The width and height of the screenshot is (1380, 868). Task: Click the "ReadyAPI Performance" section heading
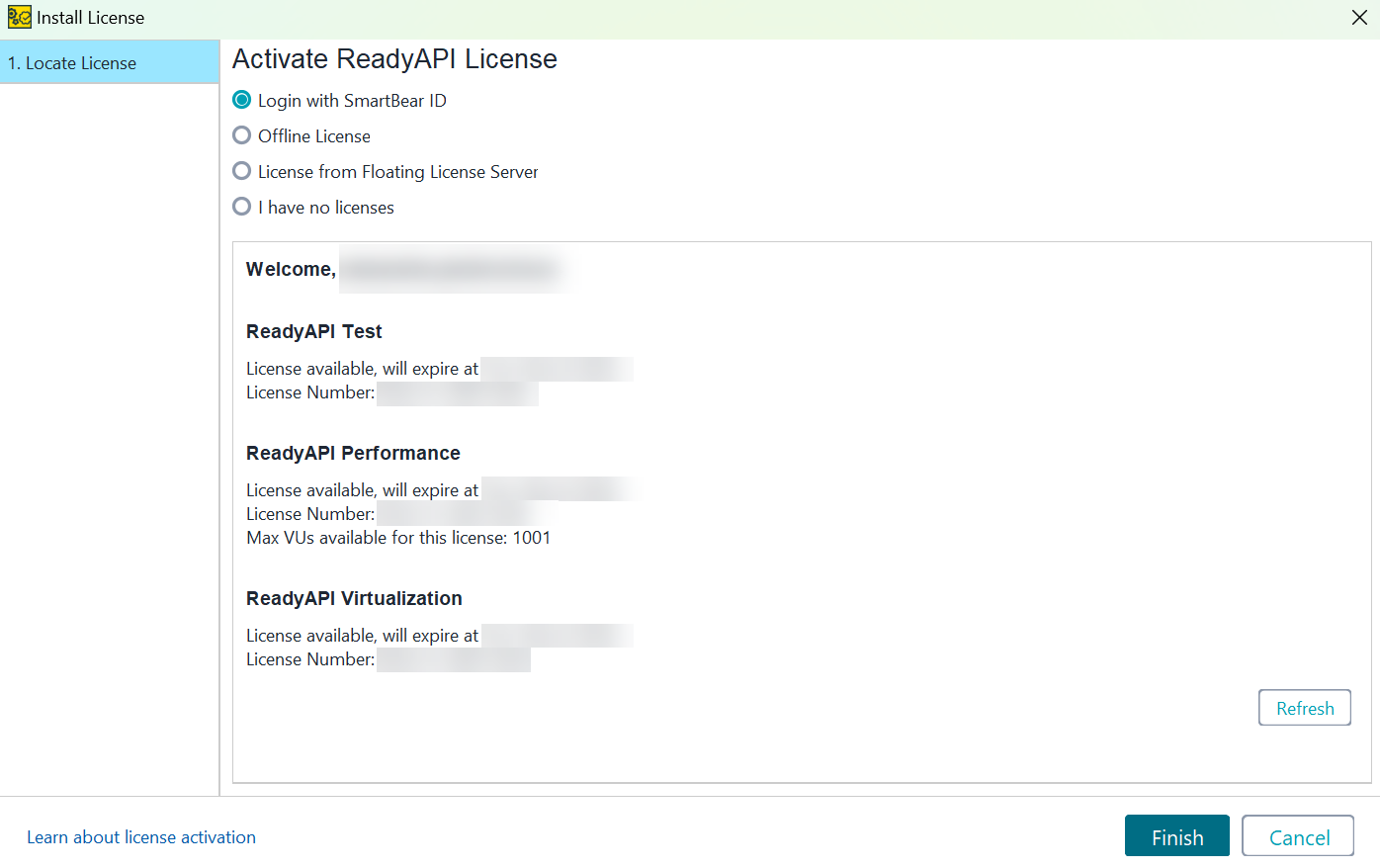click(x=353, y=453)
